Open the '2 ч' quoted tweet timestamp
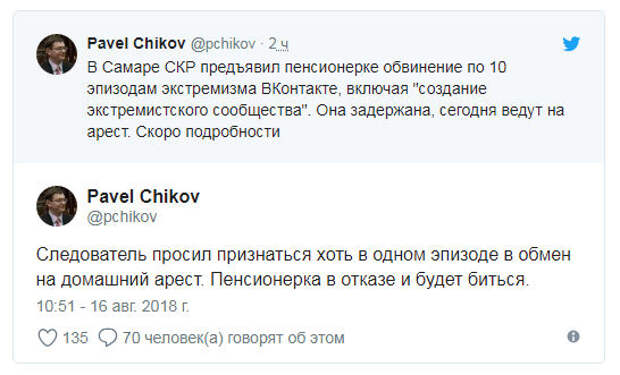 click(x=278, y=44)
